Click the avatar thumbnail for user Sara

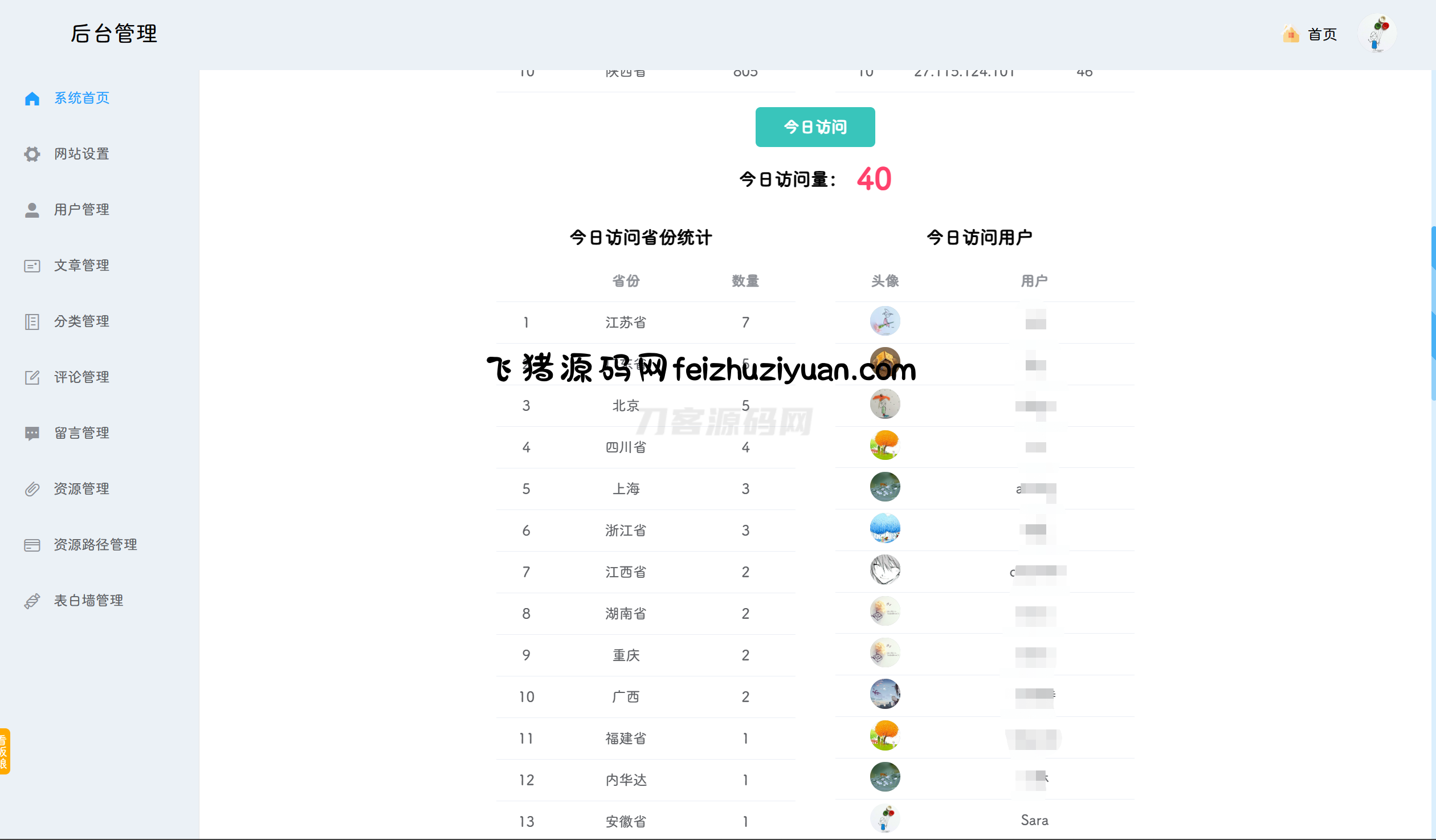tap(885, 819)
